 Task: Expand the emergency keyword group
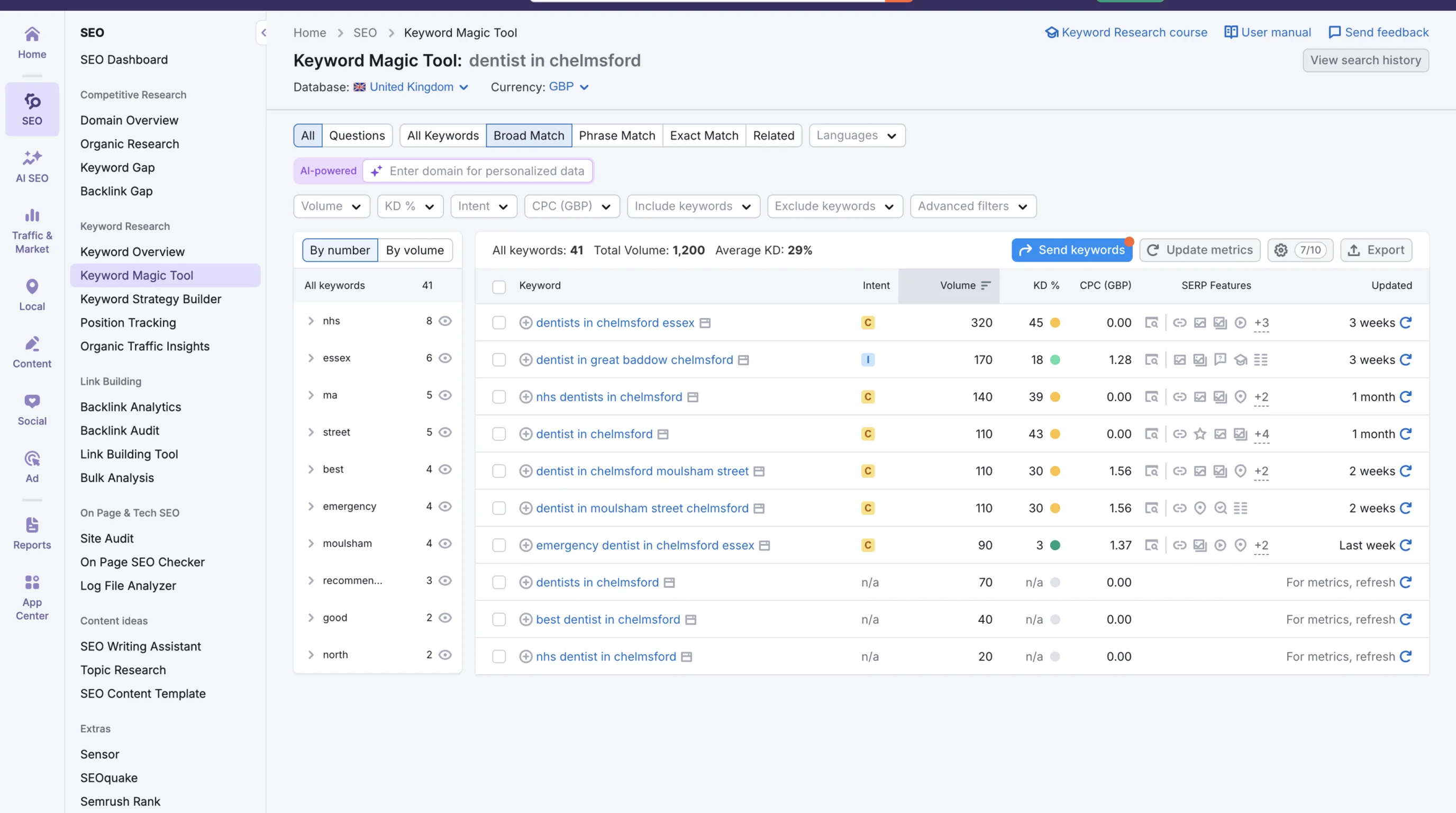(x=311, y=506)
